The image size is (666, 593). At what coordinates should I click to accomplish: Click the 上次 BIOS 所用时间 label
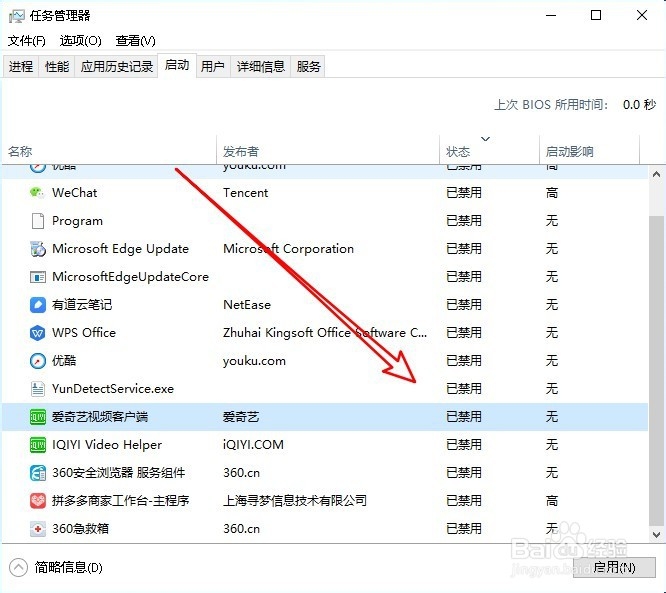click(x=551, y=104)
